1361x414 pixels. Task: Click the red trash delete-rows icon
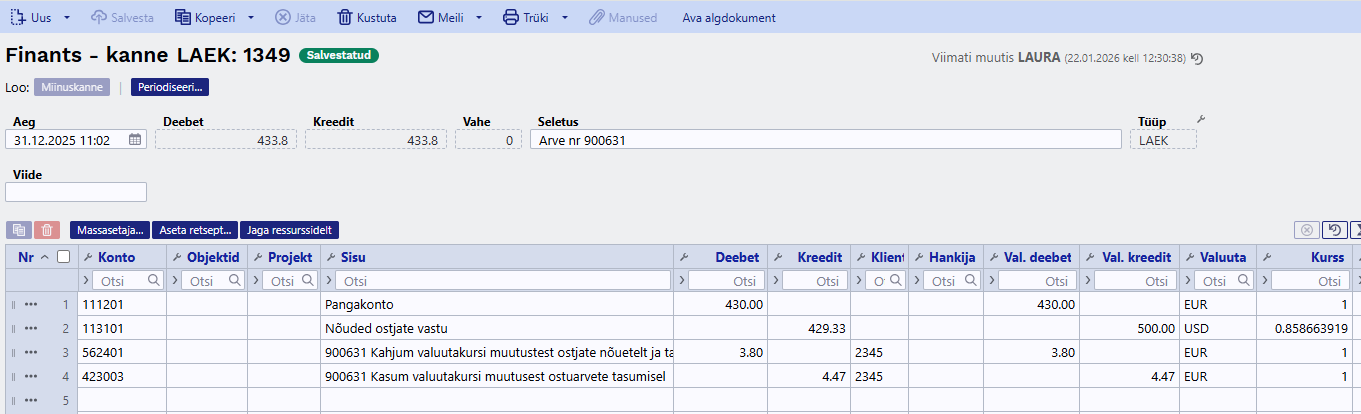[x=47, y=230]
